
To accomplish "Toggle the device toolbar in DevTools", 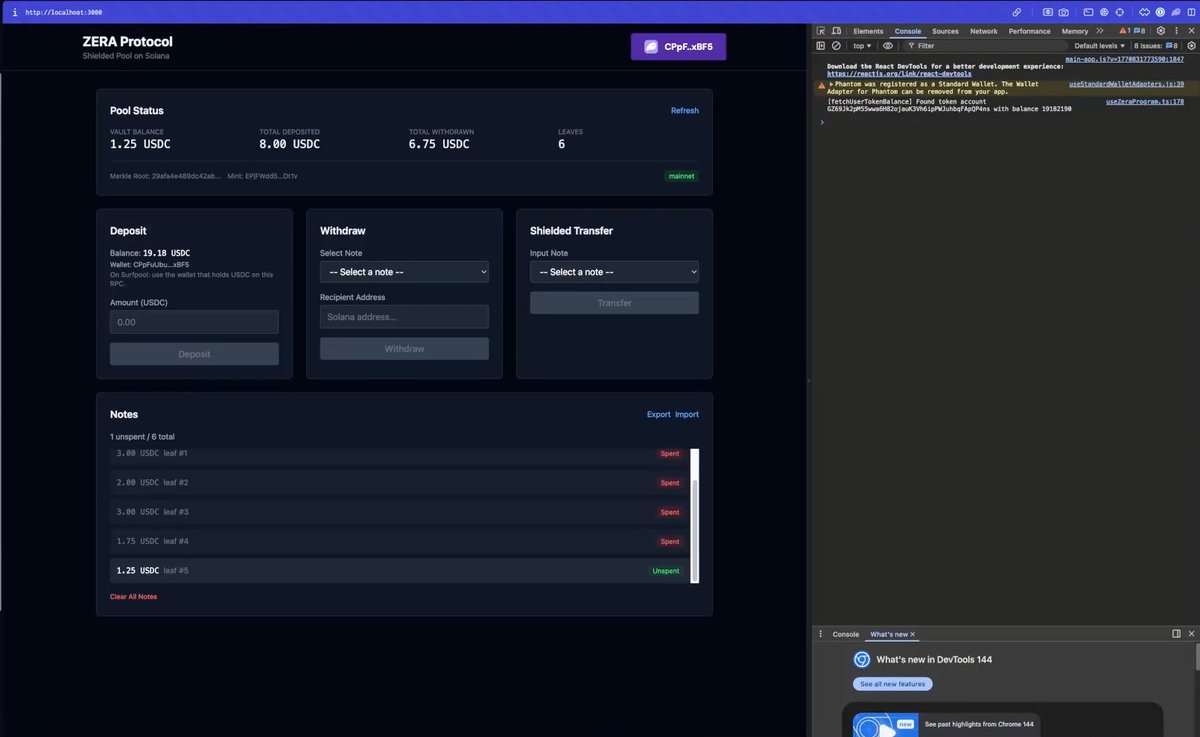I will coord(836,31).
